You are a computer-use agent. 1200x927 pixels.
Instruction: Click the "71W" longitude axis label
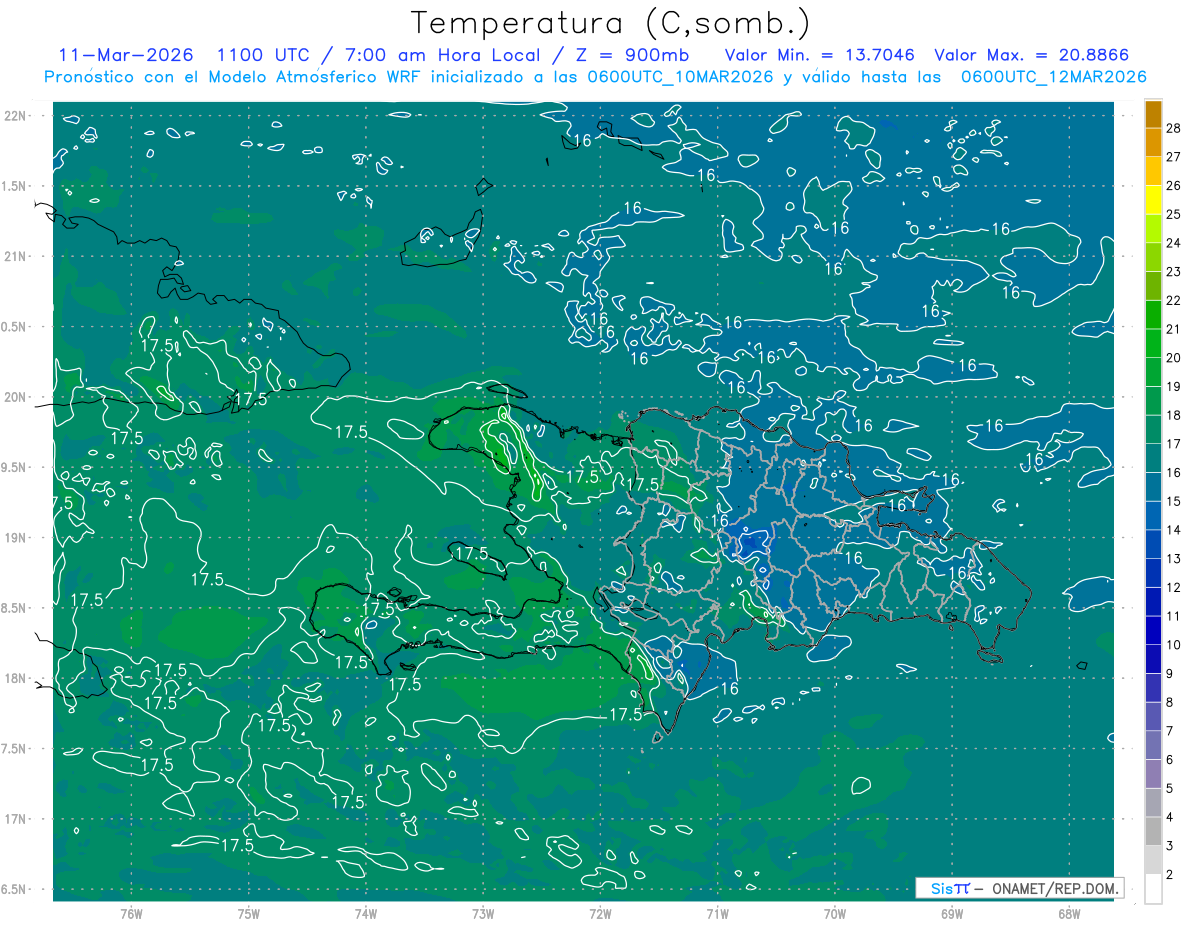pyautogui.click(x=717, y=912)
